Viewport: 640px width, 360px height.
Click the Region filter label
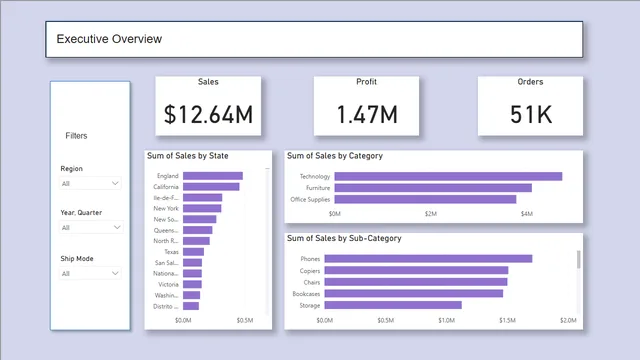71,169
